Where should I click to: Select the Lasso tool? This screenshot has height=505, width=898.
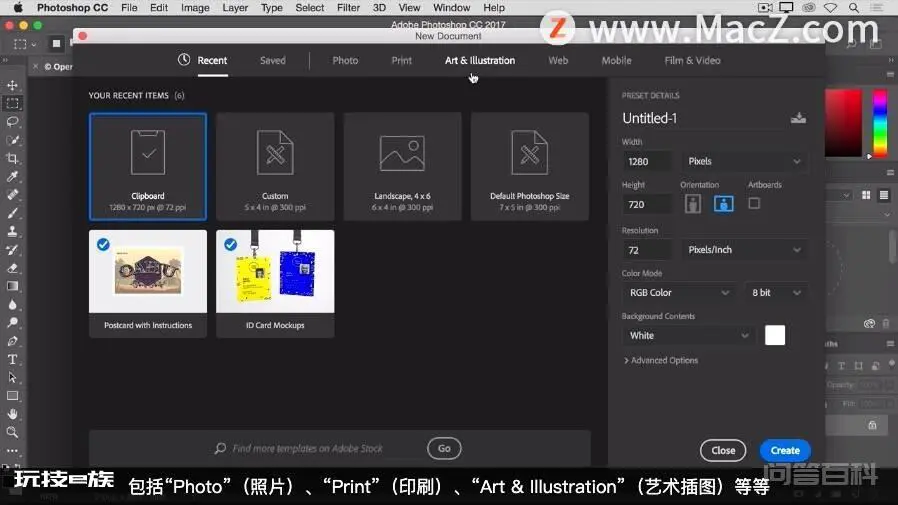point(12,122)
